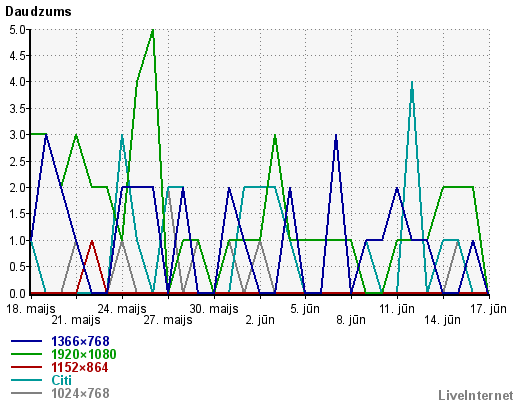Image resolution: width=520 pixels, height=405 pixels.
Task: Click the 4.5 y-axis value
Action: pos(17,56)
